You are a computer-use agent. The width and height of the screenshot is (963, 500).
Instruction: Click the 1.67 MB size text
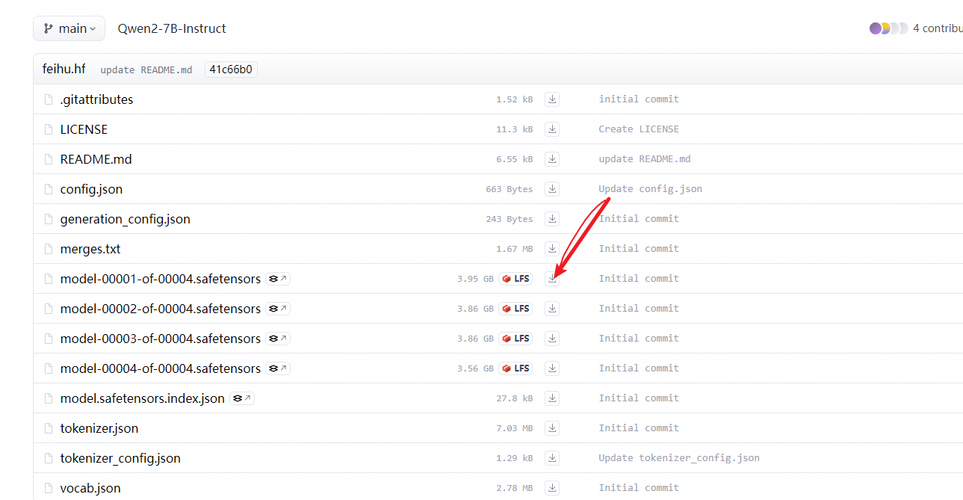[515, 249]
